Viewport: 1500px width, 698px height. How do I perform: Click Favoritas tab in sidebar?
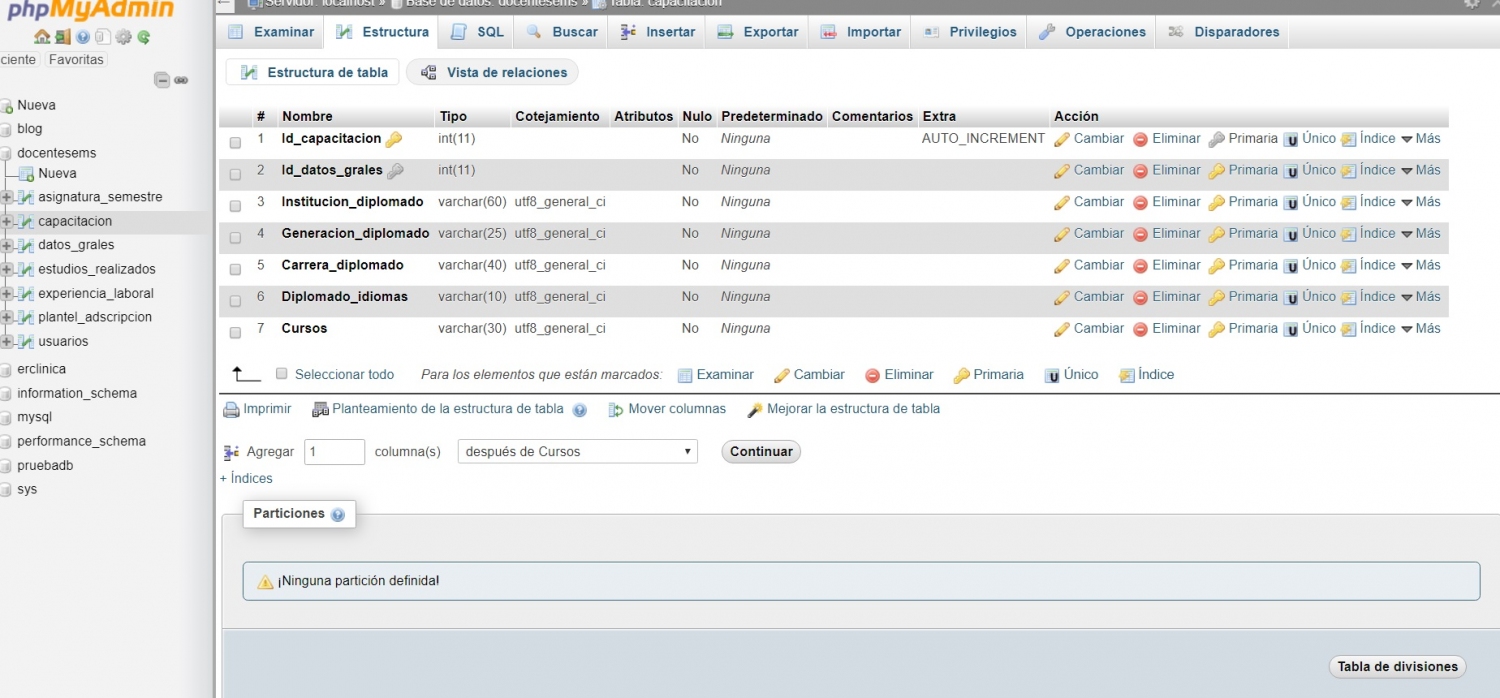pyautogui.click(x=76, y=60)
